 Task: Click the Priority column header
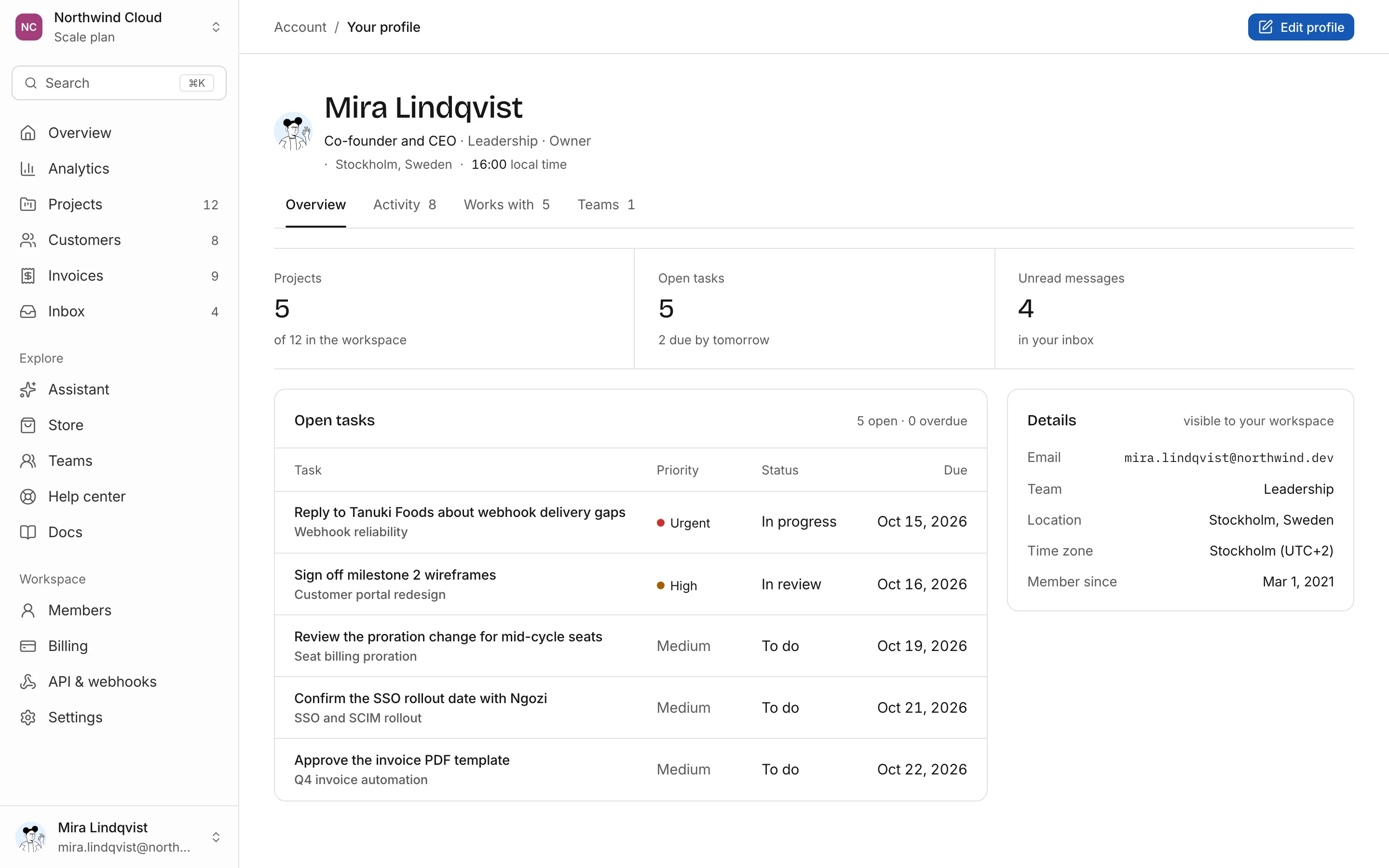click(677, 470)
